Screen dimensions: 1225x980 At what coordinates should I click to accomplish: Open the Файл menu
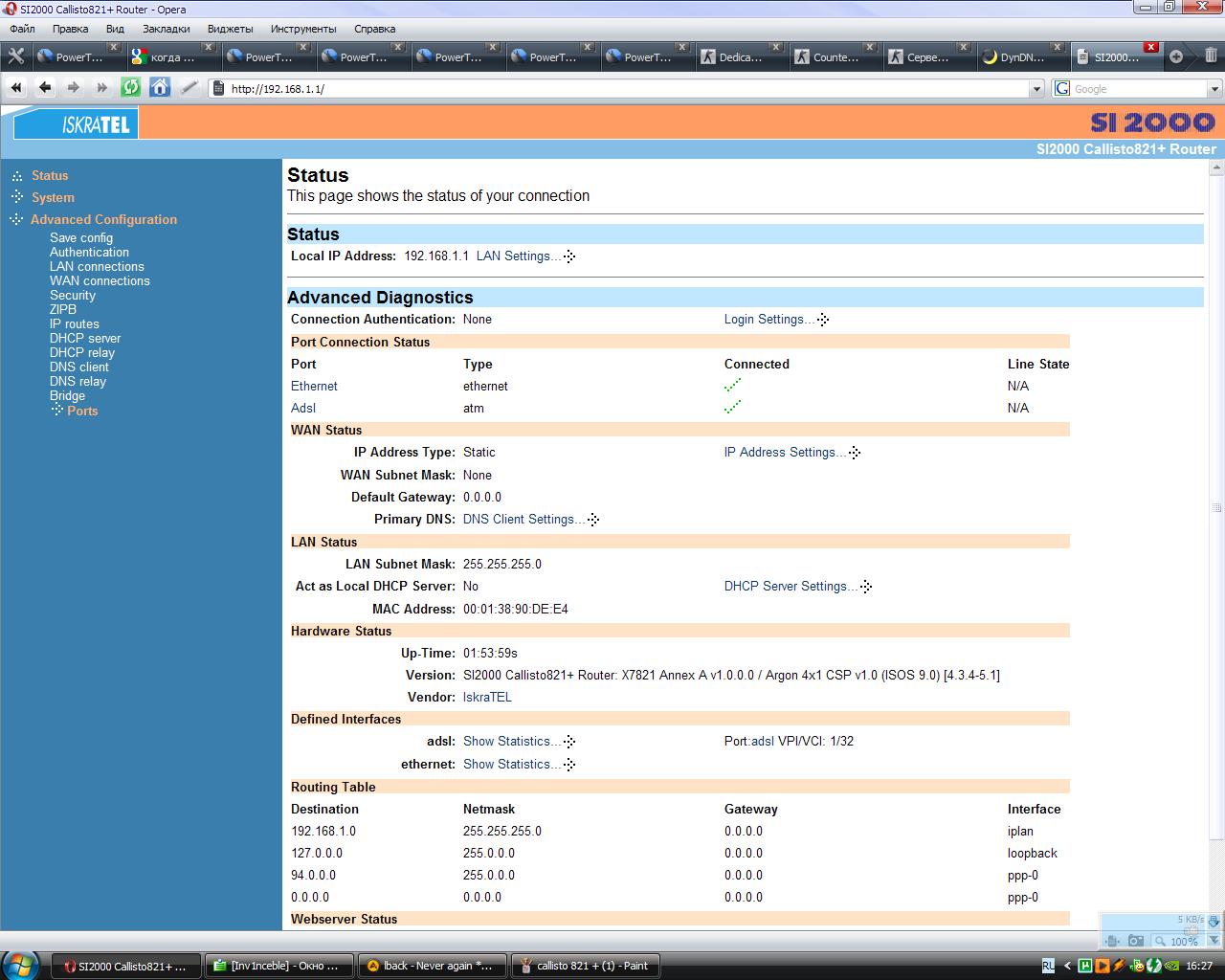pos(22,29)
